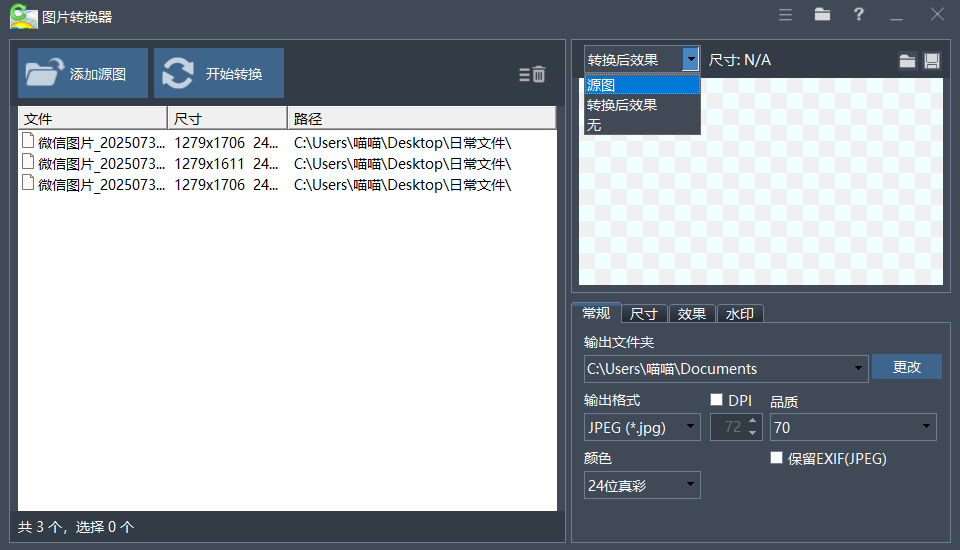Open the output folder path dropdown
Screen dimensions: 960x550
tap(726, 369)
